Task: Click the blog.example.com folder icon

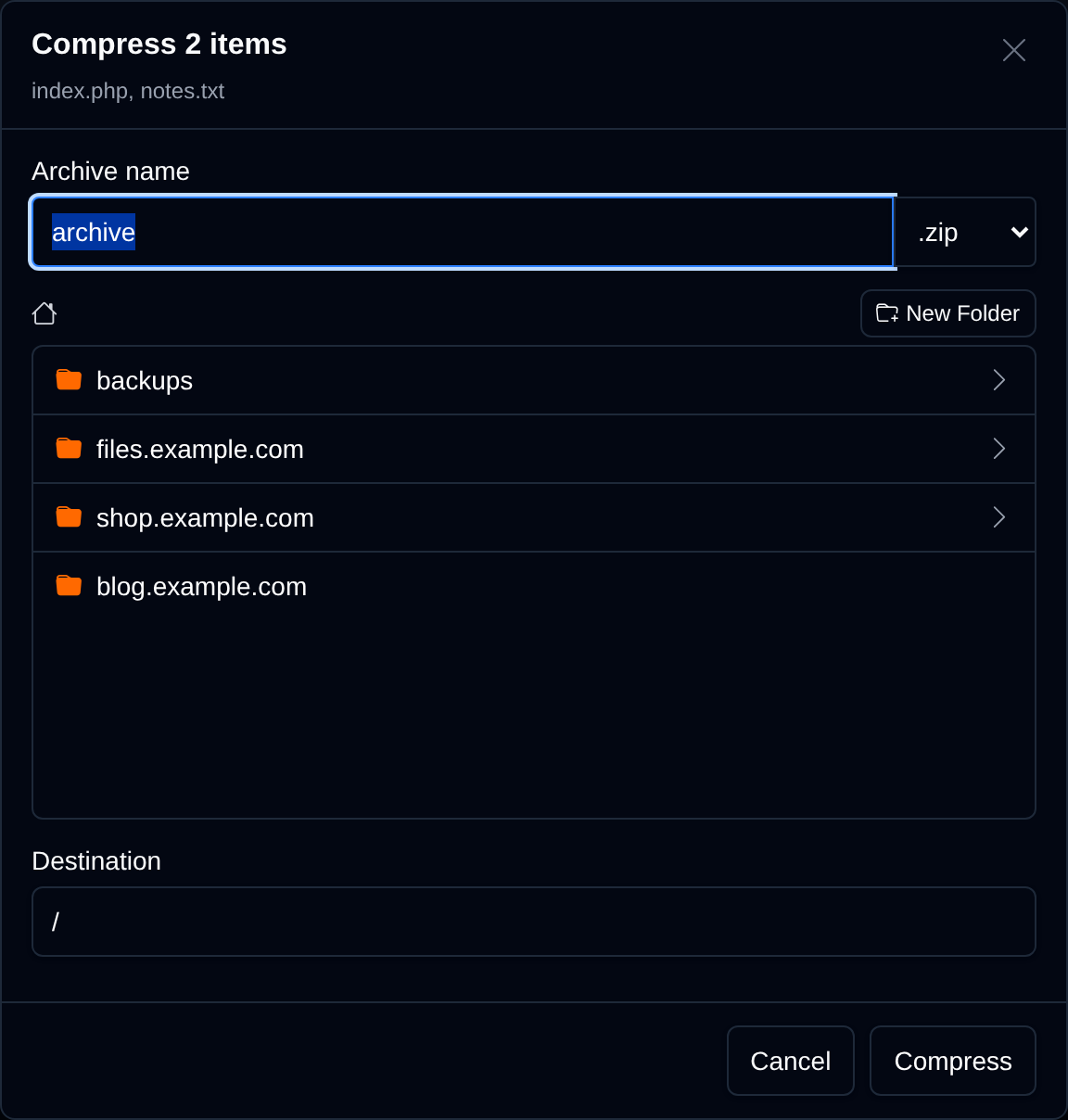Action: pyautogui.click(x=69, y=586)
